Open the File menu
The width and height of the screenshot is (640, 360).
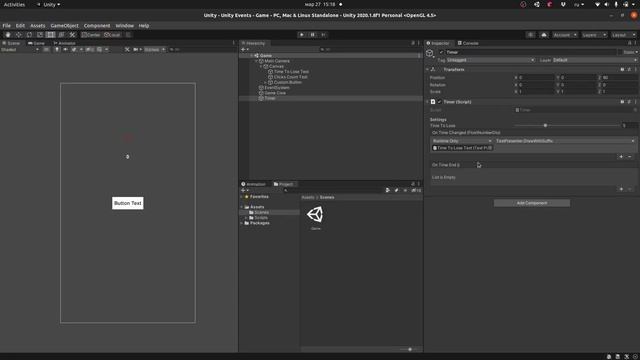(x=7, y=25)
